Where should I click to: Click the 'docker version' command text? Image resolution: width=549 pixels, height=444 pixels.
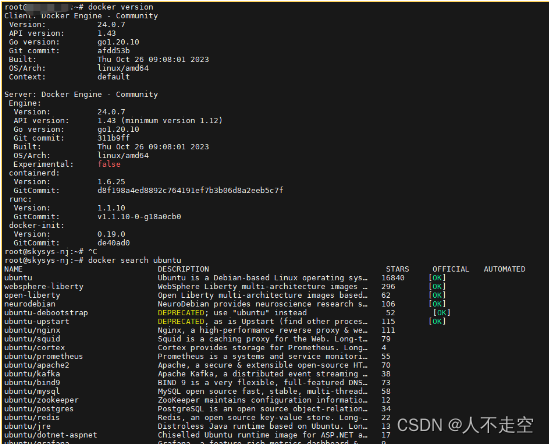click(x=120, y=7)
